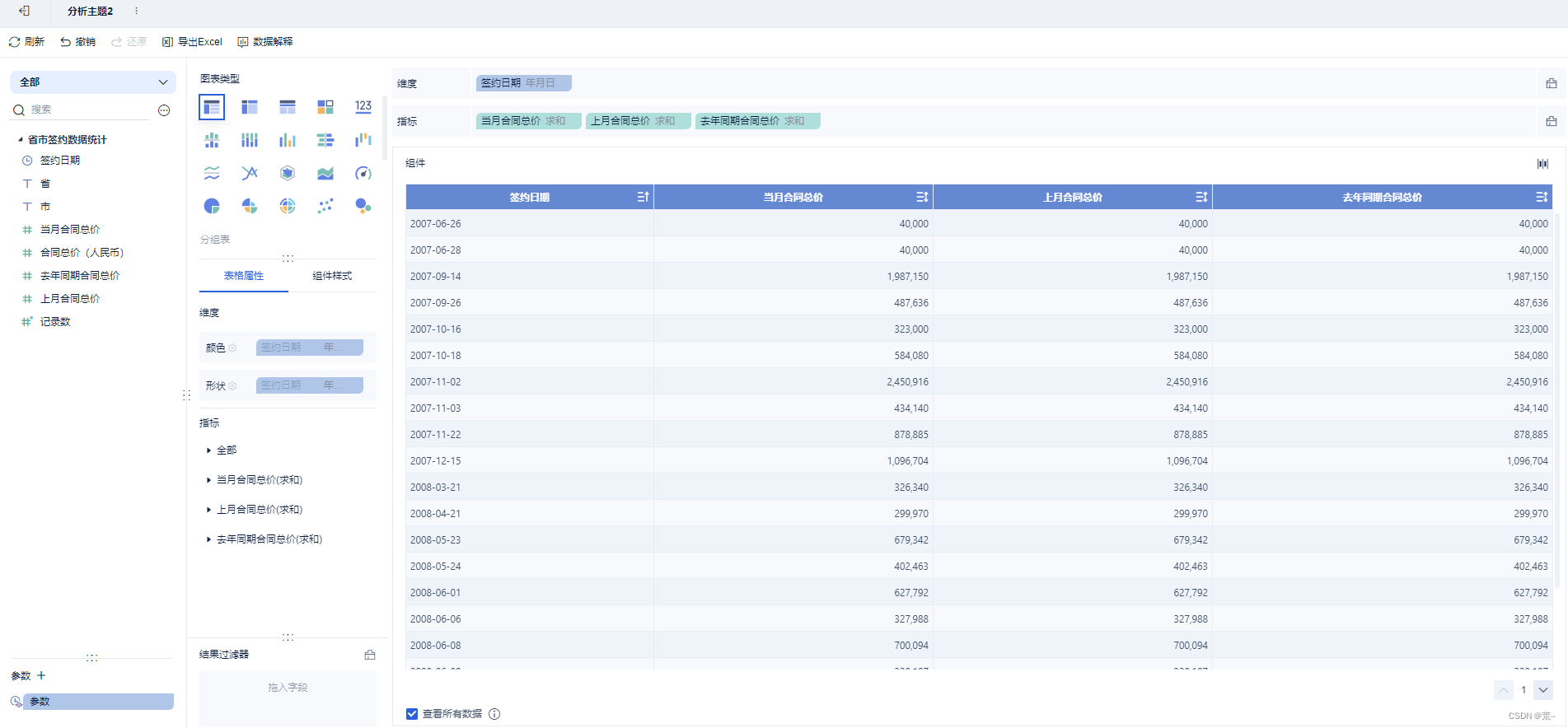Select the partitioned line chart icon
Screen dimensions: 1568x728
pos(212,173)
